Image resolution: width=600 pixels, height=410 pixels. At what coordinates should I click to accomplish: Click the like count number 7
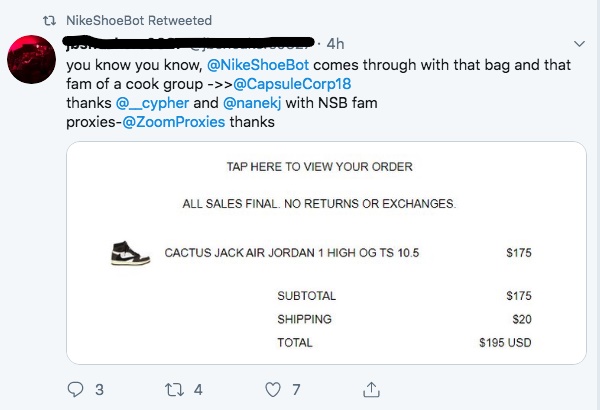tap(296, 390)
